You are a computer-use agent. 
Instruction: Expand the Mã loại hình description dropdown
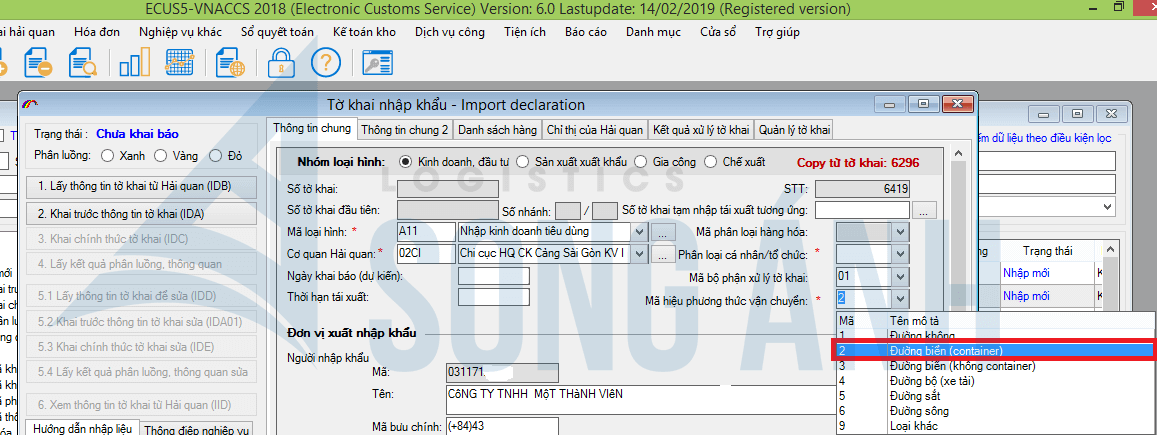(638, 231)
